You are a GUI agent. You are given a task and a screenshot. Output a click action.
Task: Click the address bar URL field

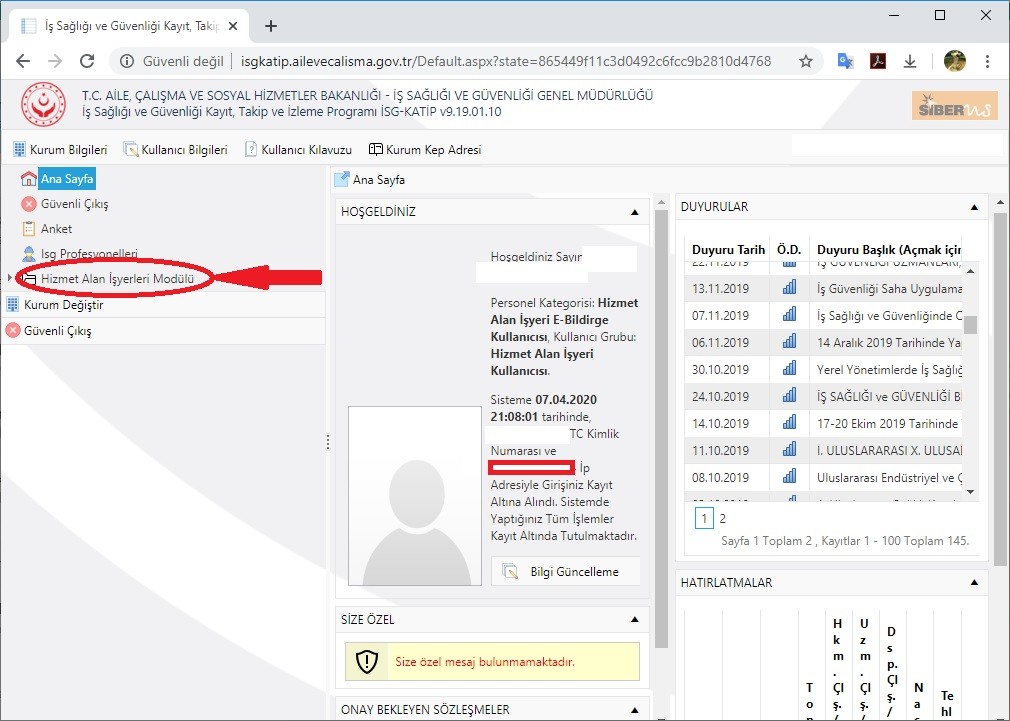[506, 61]
